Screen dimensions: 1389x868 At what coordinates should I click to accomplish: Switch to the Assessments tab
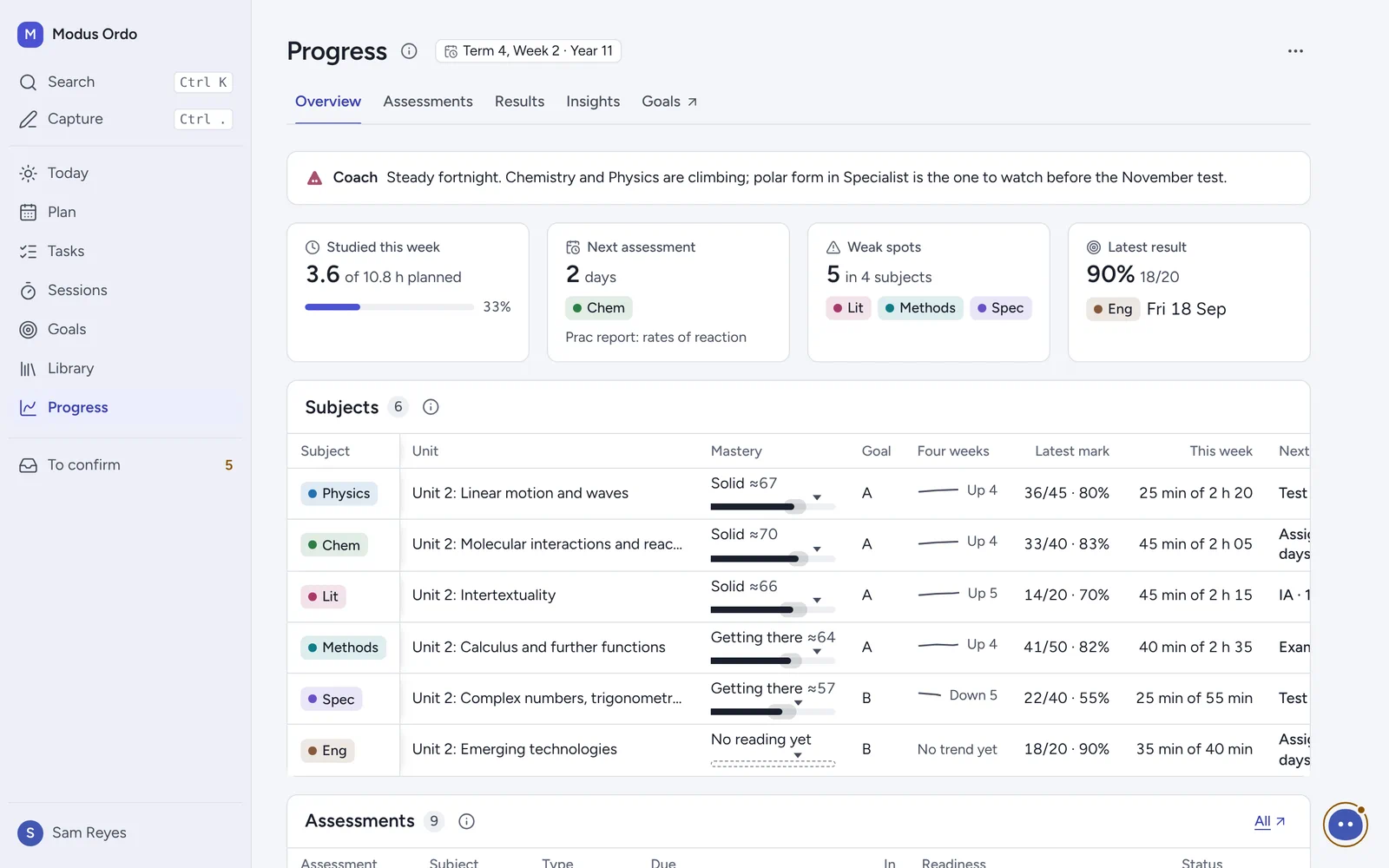click(x=428, y=102)
